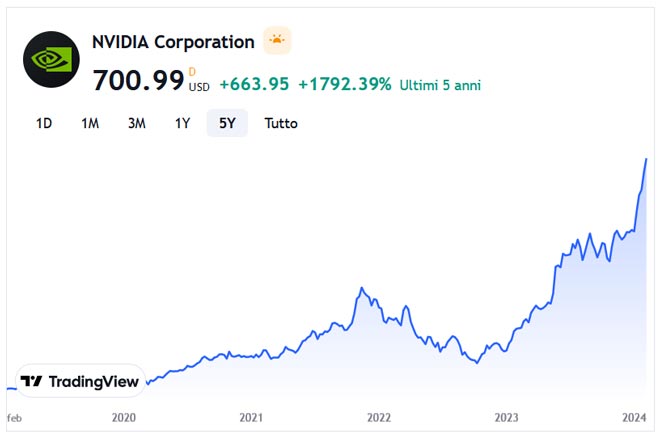Switch to the 1D time range

(44, 123)
